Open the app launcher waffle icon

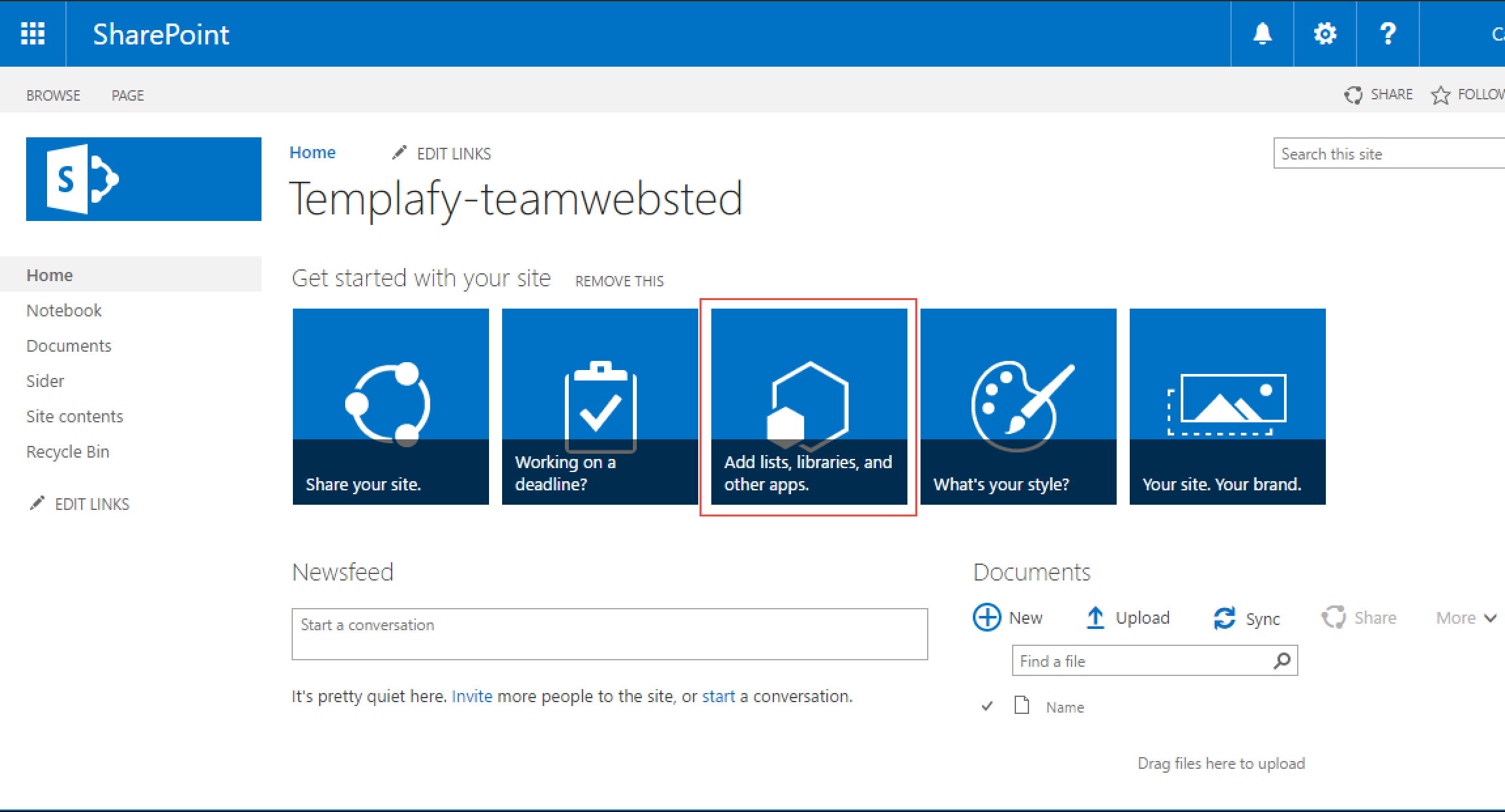(x=33, y=33)
